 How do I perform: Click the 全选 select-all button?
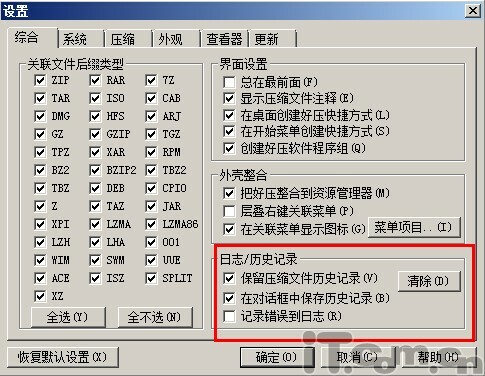tap(68, 317)
